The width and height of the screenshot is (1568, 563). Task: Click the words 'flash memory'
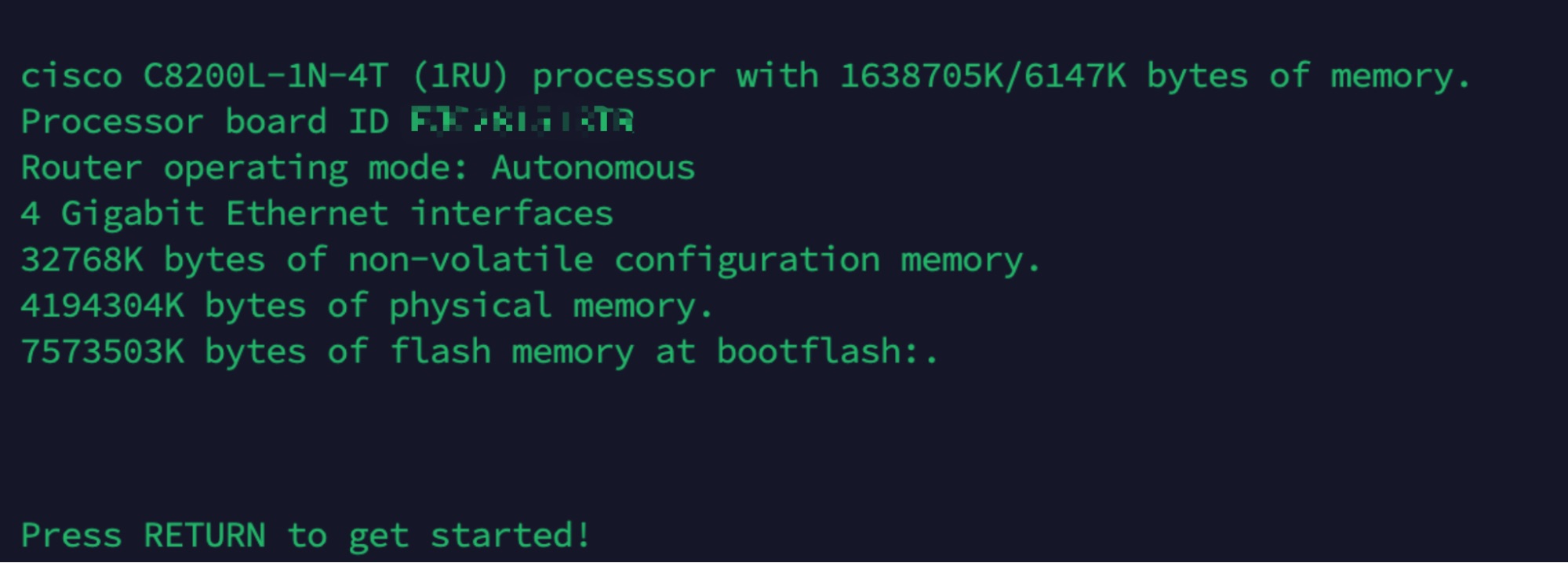coord(511,352)
